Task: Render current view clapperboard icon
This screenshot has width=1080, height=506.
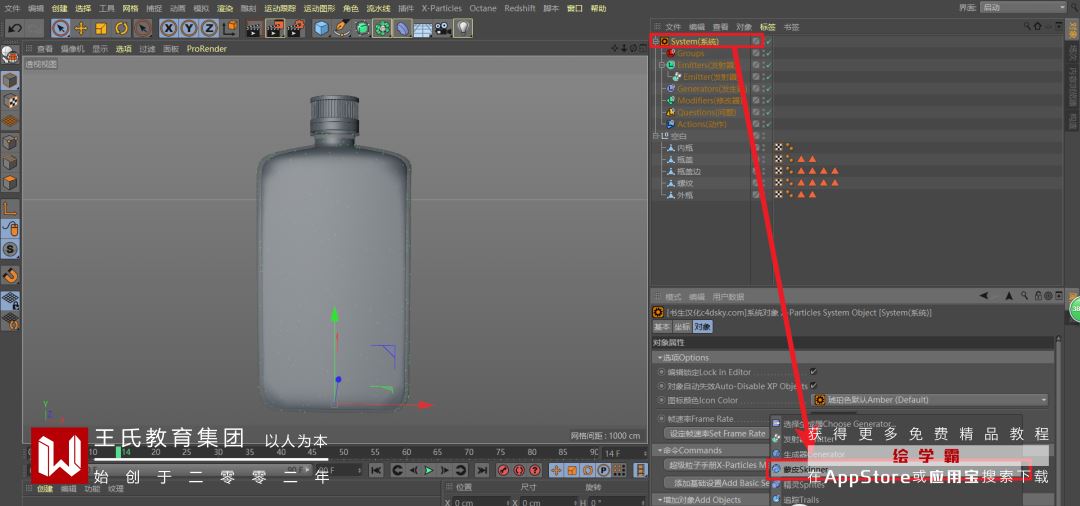Action: (x=254, y=28)
